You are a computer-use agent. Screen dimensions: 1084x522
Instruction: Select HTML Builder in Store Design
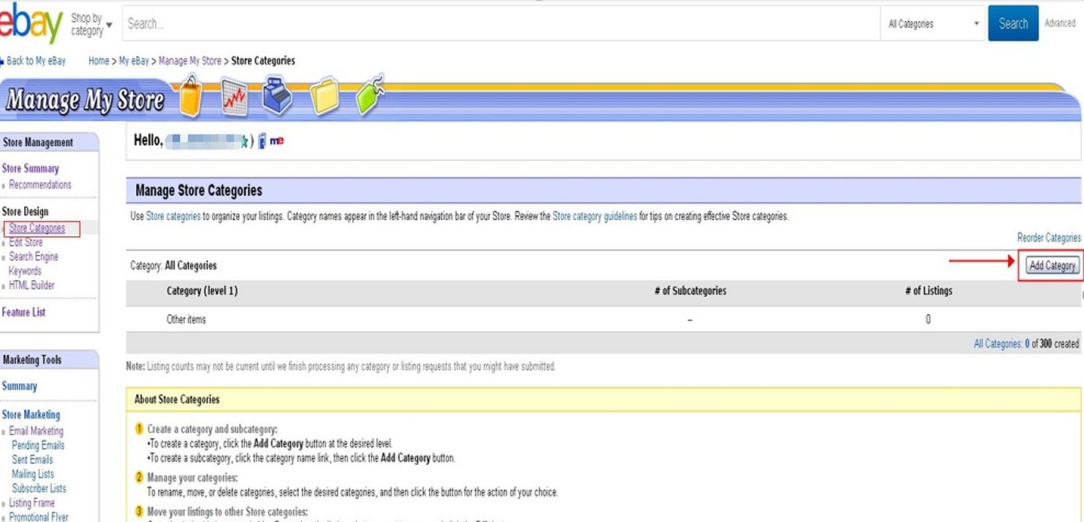pyautogui.click(x=32, y=285)
